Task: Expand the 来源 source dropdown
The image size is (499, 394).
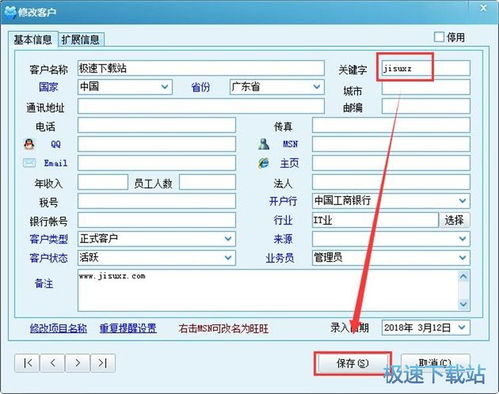Action: [x=462, y=239]
